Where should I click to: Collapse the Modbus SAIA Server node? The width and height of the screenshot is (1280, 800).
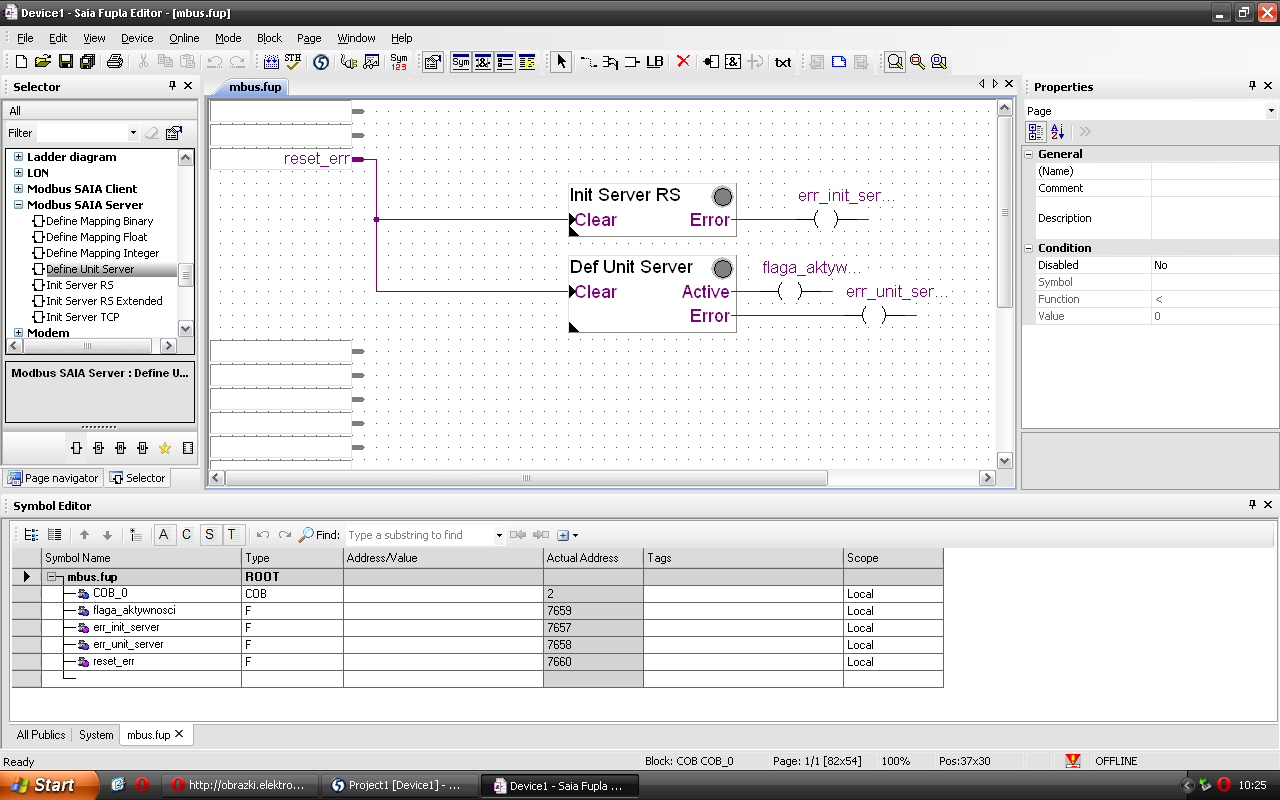[18, 205]
